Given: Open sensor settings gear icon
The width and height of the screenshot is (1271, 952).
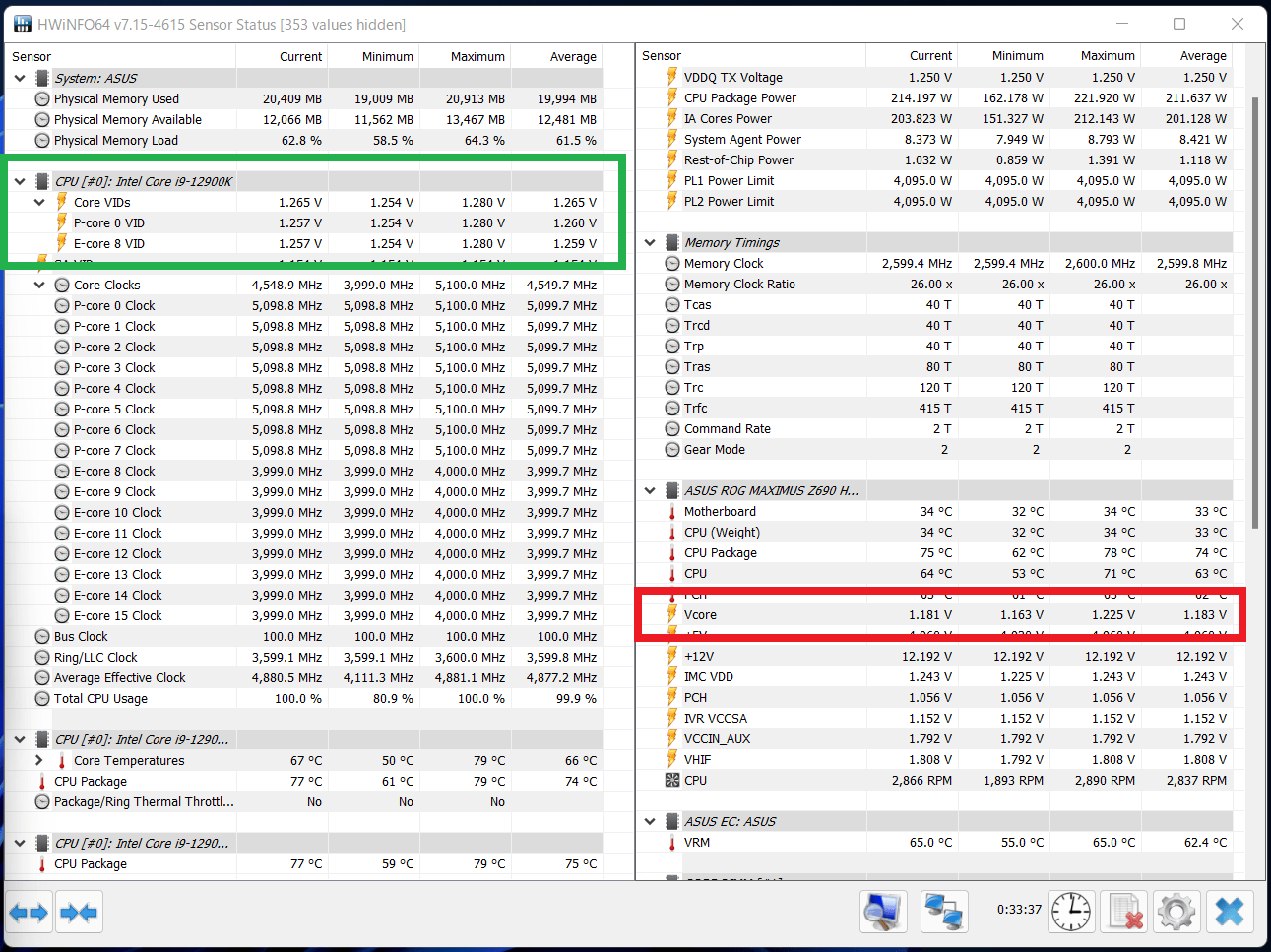Looking at the screenshot, I should (1176, 912).
